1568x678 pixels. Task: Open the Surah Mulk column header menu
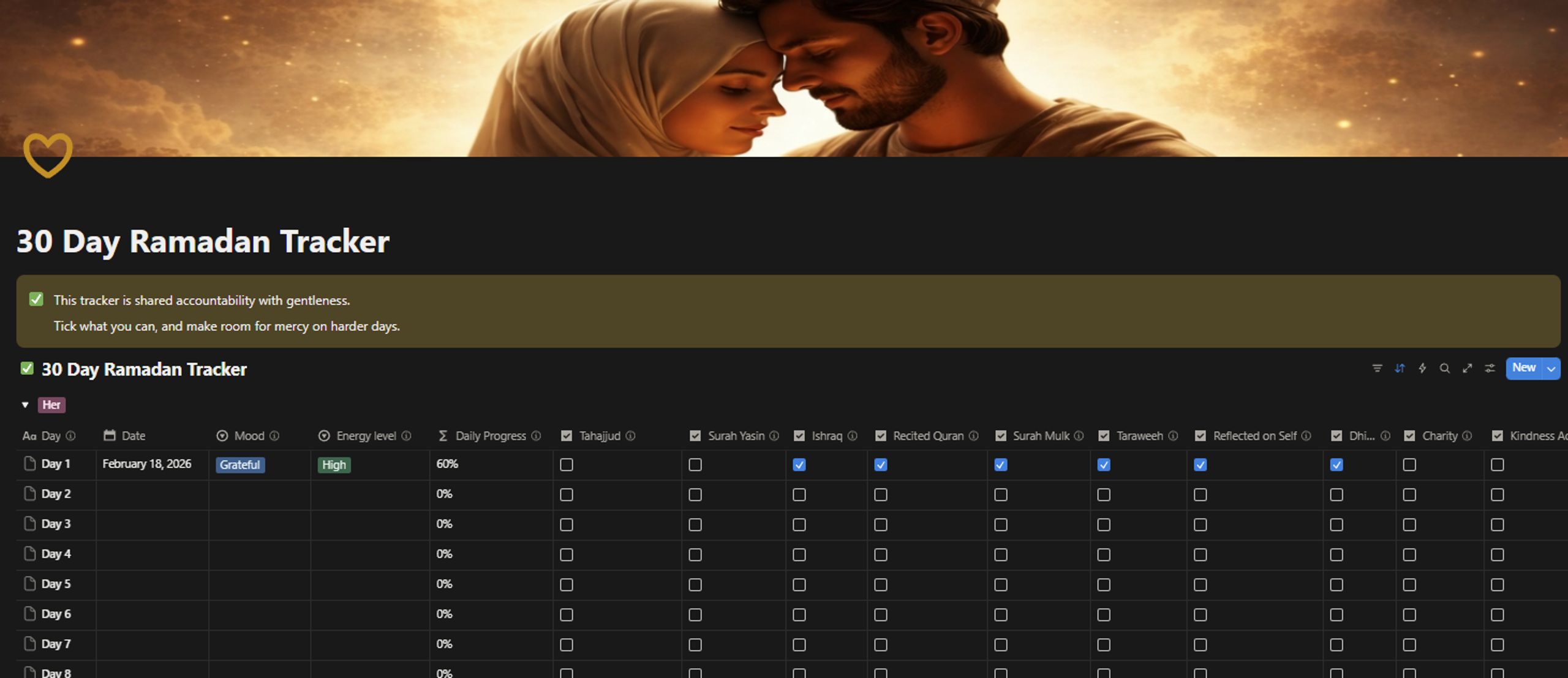(x=1039, y=435)
